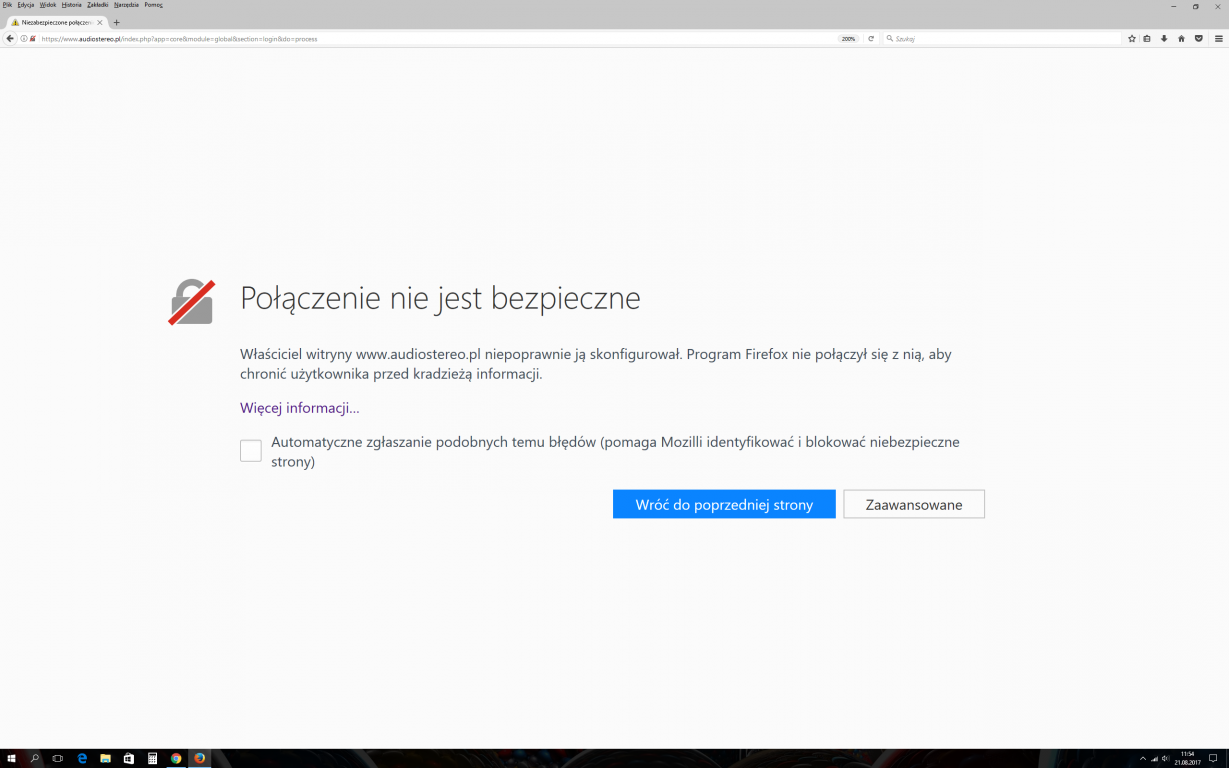
Task: Launch Edge from the taskbar
Action: 82,758
